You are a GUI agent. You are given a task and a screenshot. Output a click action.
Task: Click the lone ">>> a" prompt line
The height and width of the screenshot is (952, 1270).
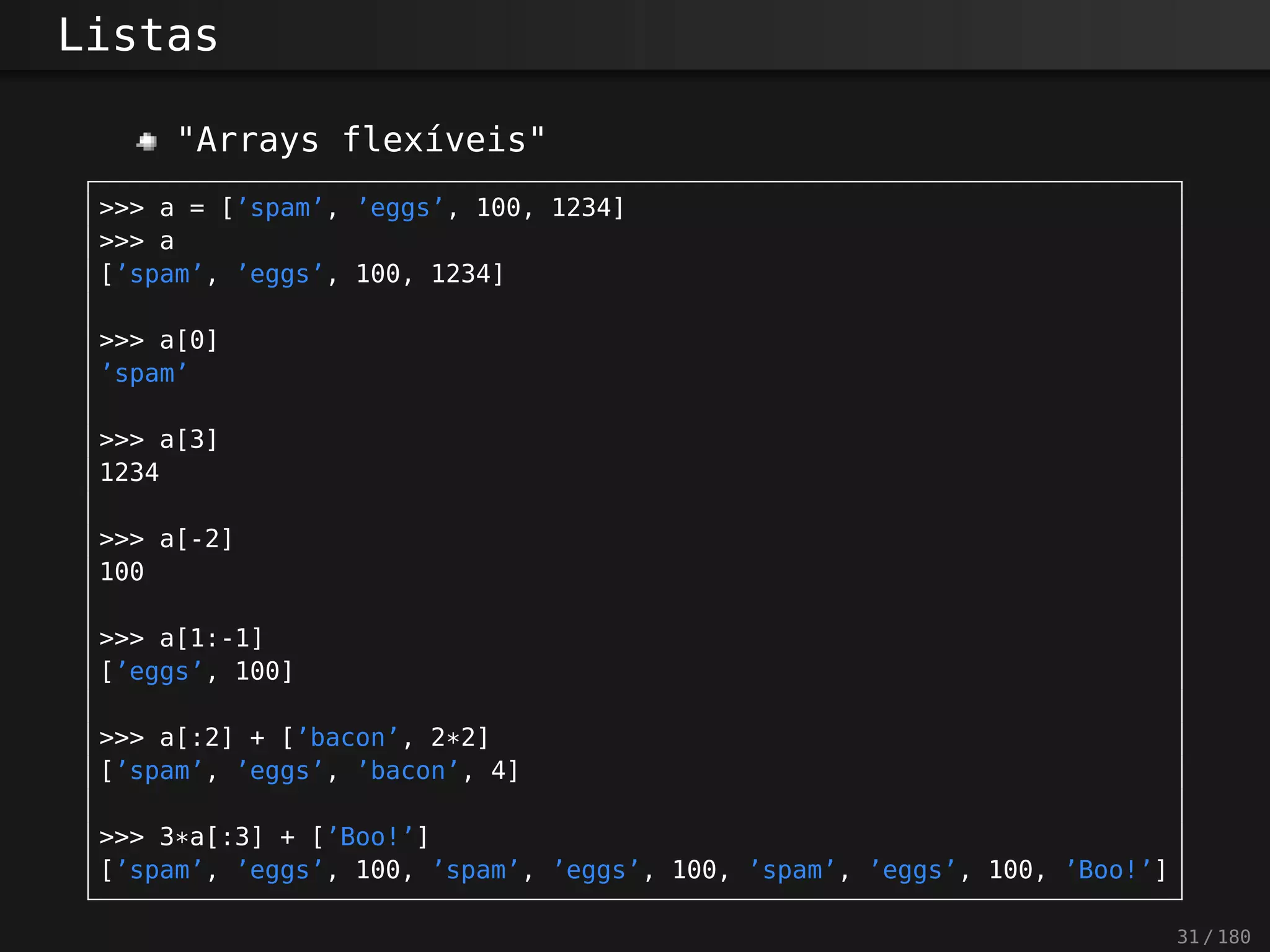click(x=136, y=242)
